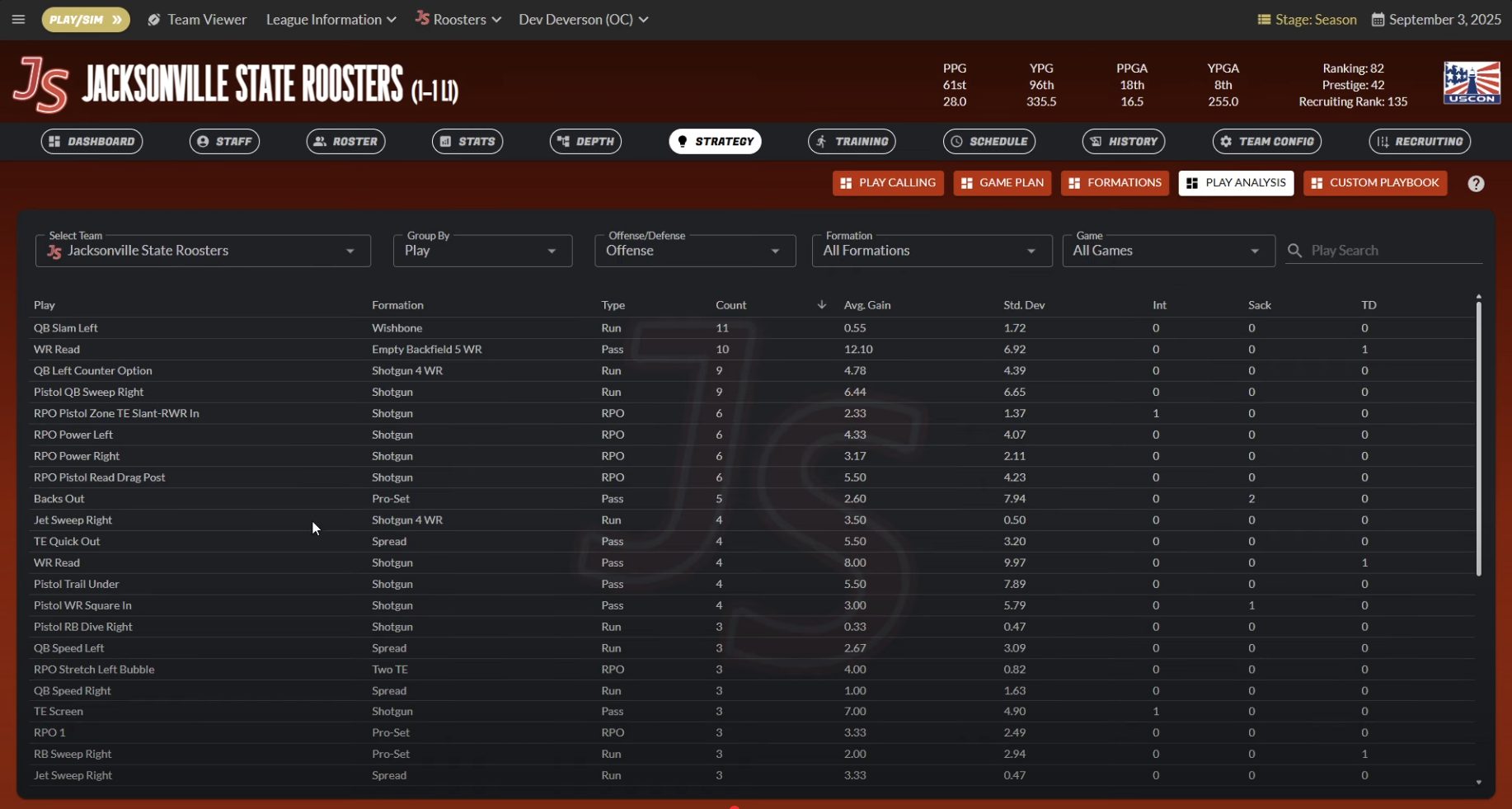The height and width of the screenshot is (809, 1512).
Task: View the History tab
Action: (x=1124, y=141)
